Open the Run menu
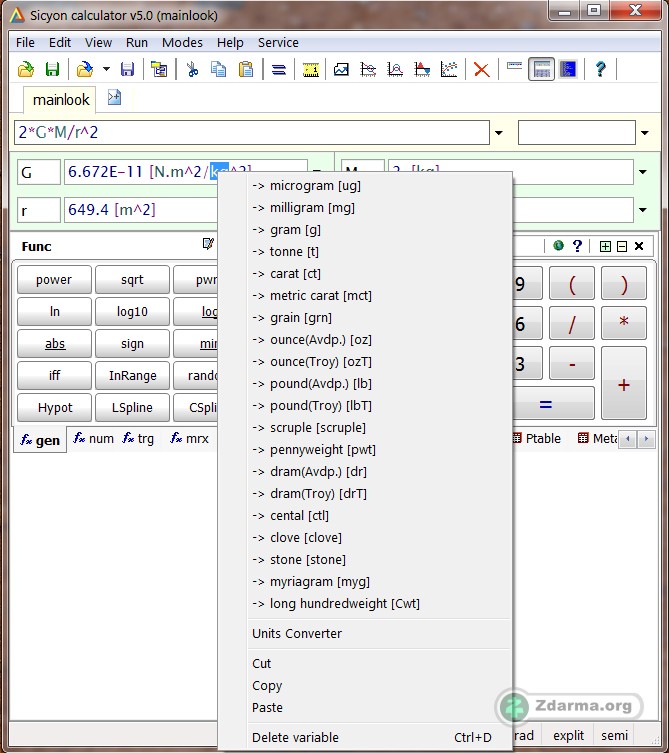669x753 pixels. (136, 43)
